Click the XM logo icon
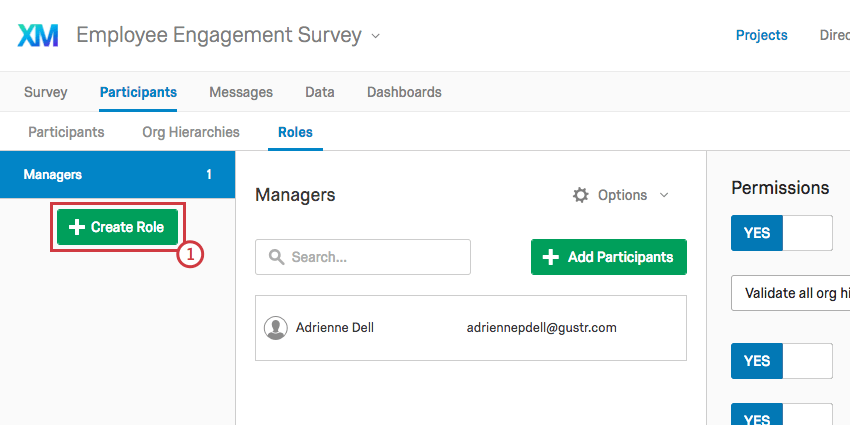This screenshot has width=850, height=425. [x=38, y=36]
